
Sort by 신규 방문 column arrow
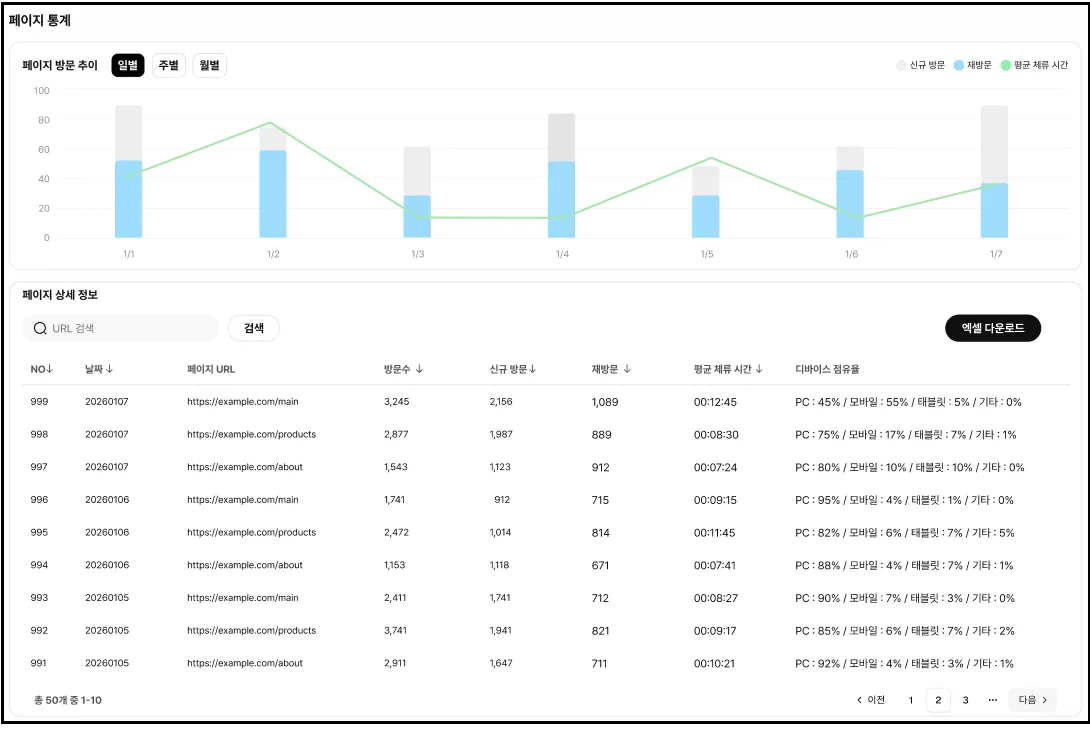[x=532, y=369]
